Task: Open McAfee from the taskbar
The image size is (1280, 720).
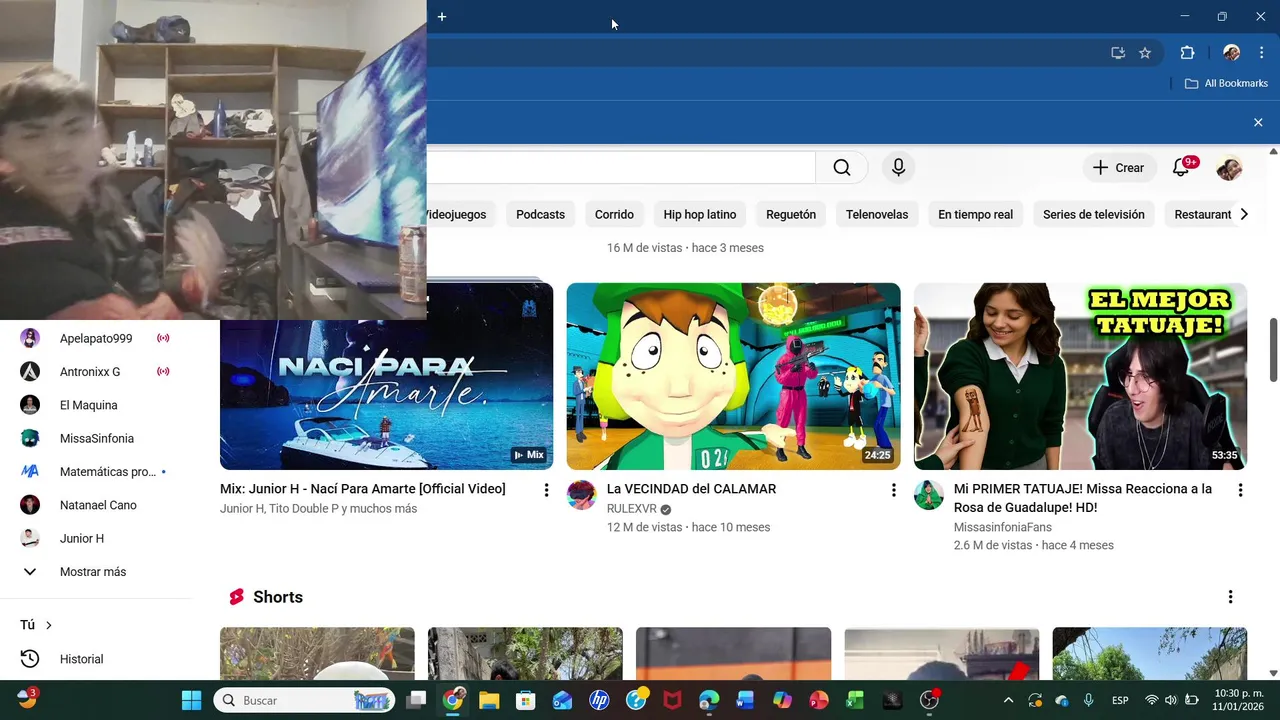Action: [x=672, y=700]
